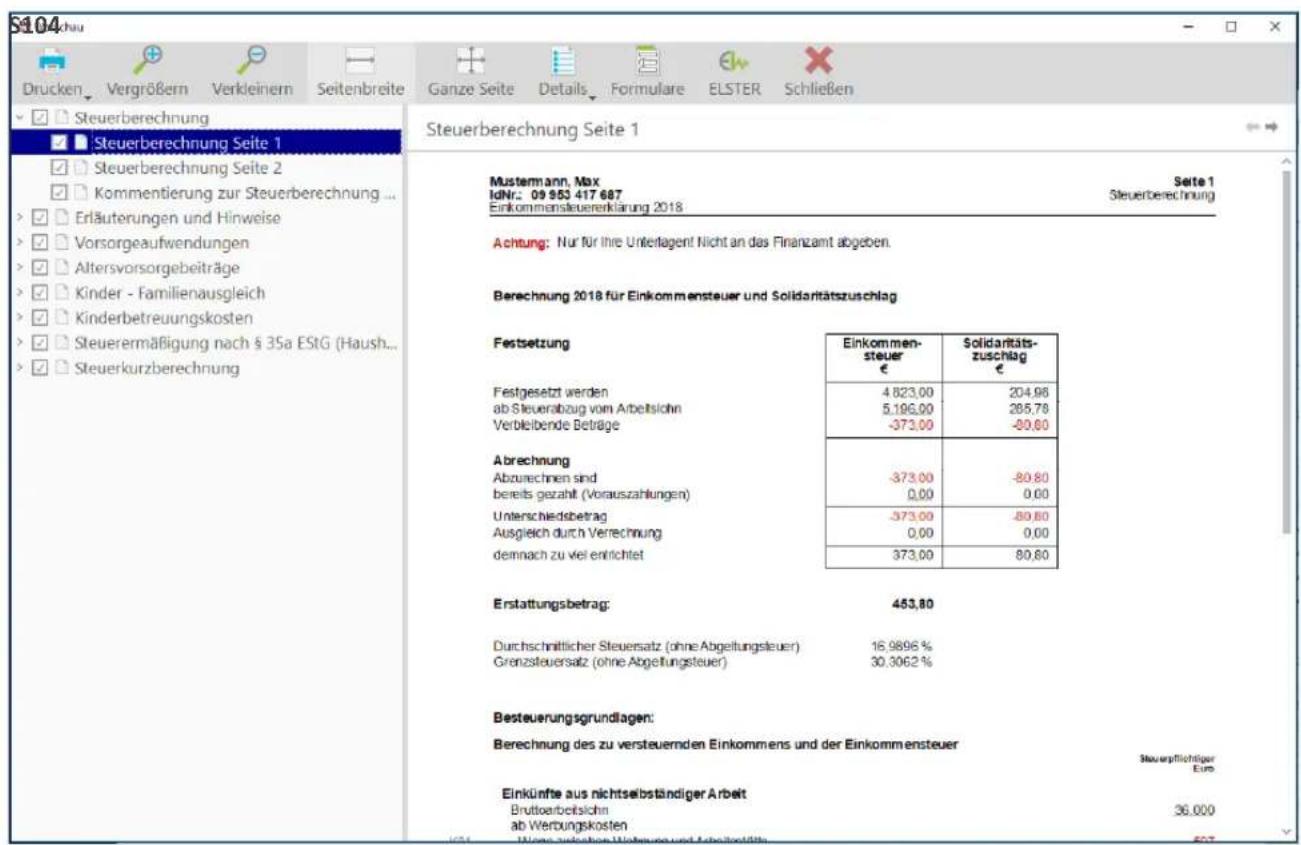Click the Erstattungsbetrag value 453,80
The width and height of the screenshot is (1301, 845).
click(x=913, y=604)
